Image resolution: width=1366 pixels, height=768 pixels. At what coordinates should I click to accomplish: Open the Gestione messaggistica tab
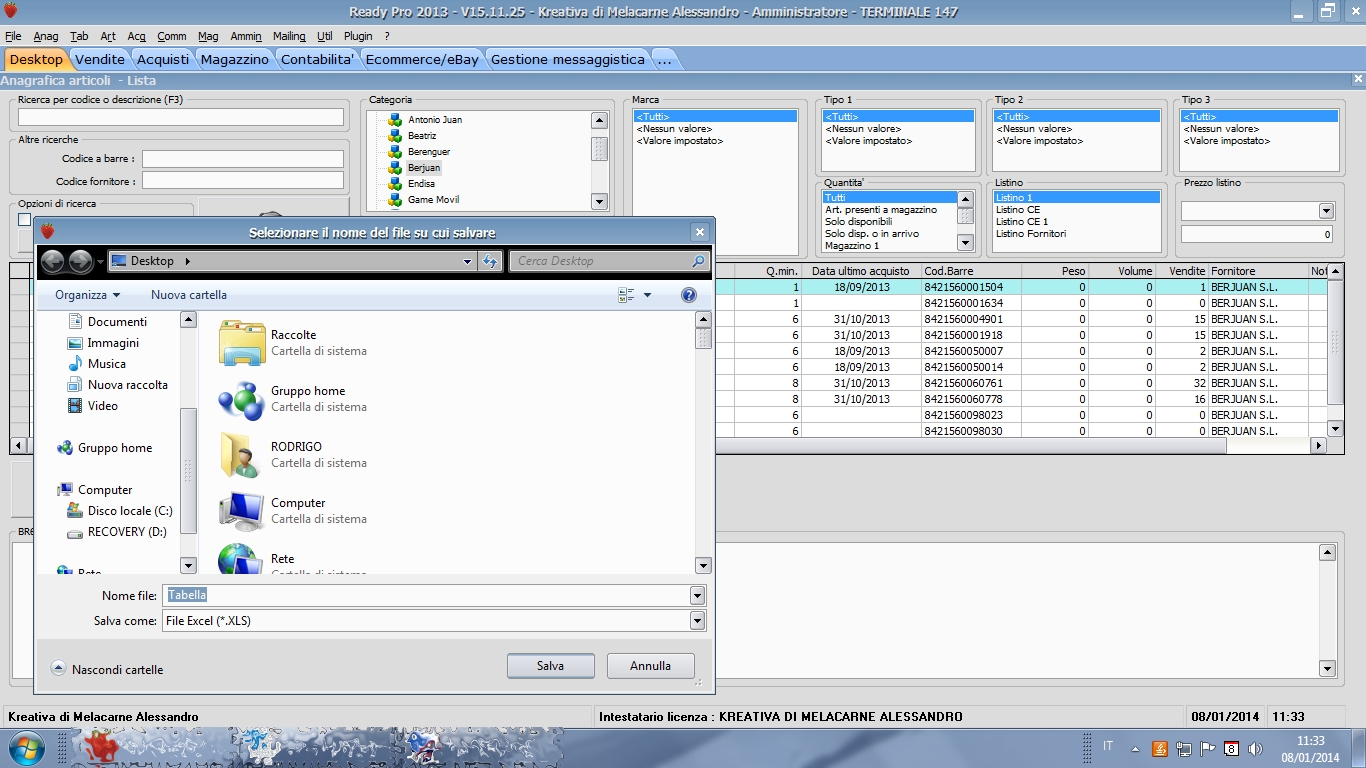tap(568, 59)
